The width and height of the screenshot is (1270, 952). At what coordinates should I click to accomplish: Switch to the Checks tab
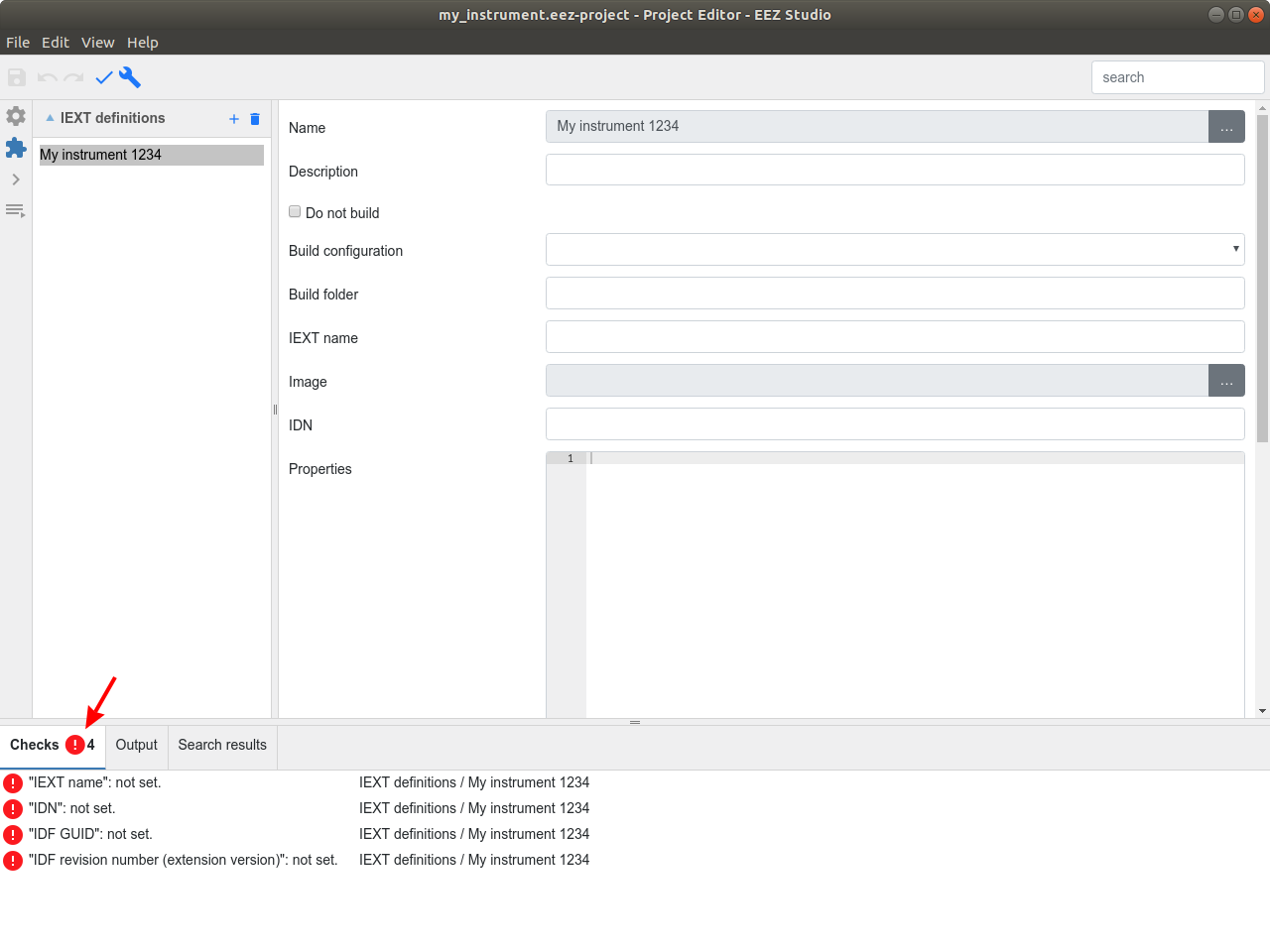tap(53, 745)
